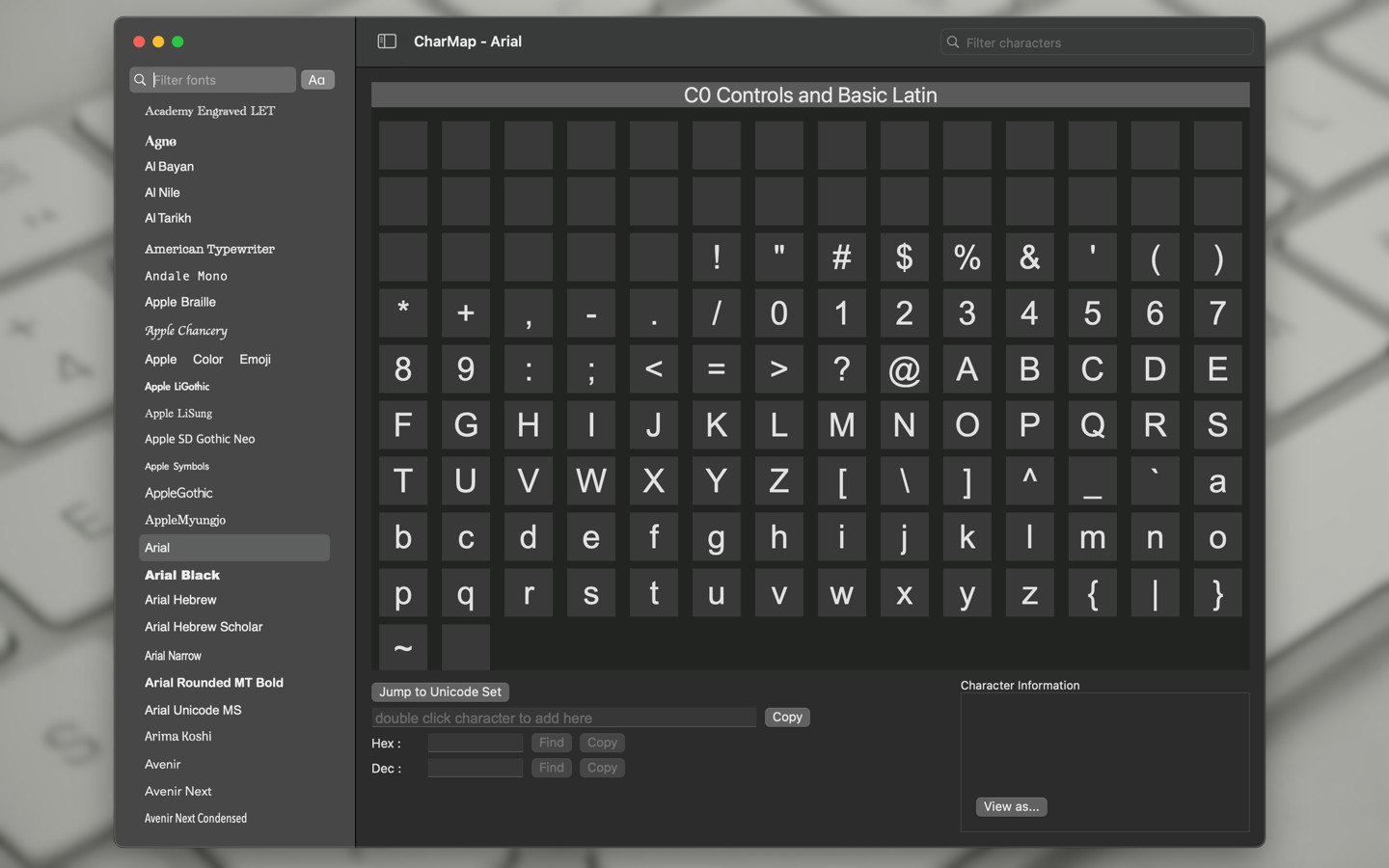Image resolution: width=1389 pixels, height=868 pixels.
Task: Click the Dec value input field
Action: pyautogui.click(x=476, y=768)
